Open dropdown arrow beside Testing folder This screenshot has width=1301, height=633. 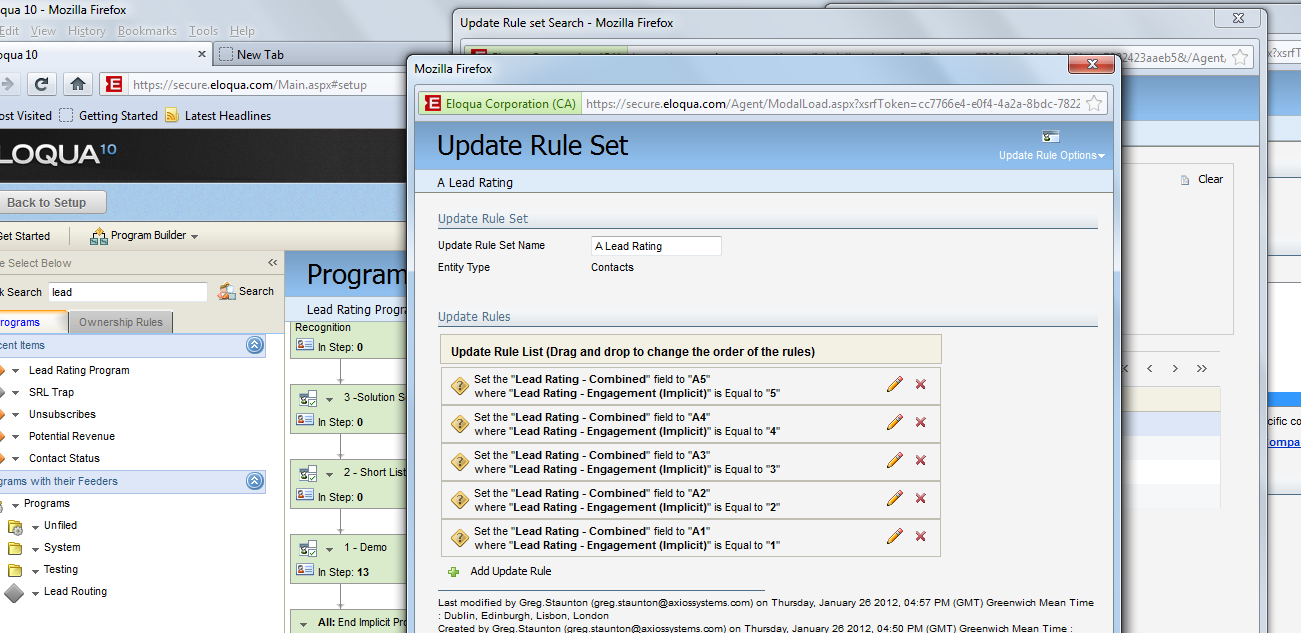pyautogui.click(x=35, y=570)
